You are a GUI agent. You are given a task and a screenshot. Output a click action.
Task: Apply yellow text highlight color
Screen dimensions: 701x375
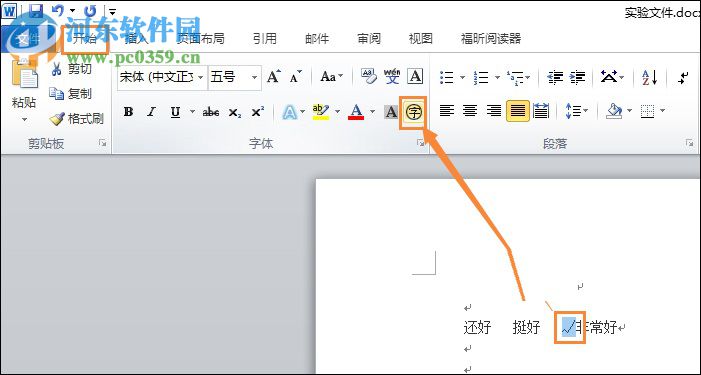[321, 112]
